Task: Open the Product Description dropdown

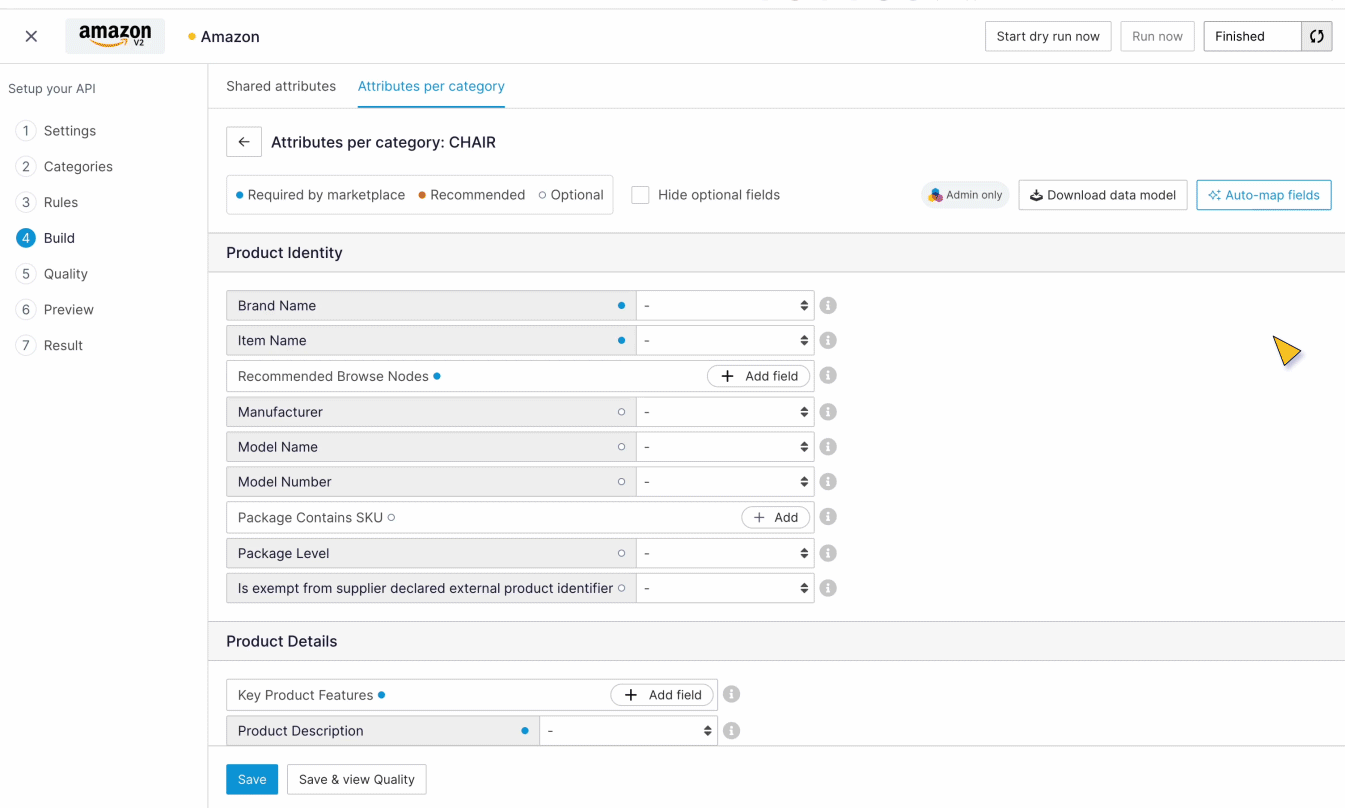Action: click(x=628, y=731)
